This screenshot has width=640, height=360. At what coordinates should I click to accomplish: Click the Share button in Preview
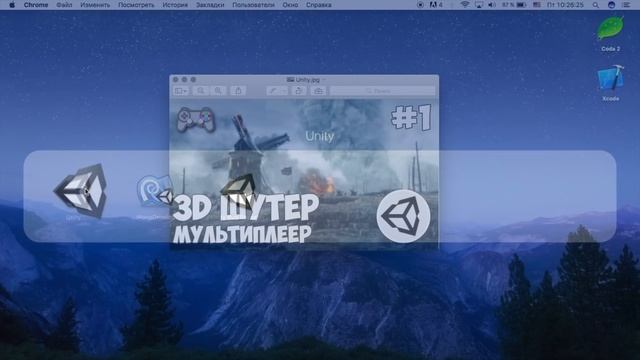coord(238,91)
